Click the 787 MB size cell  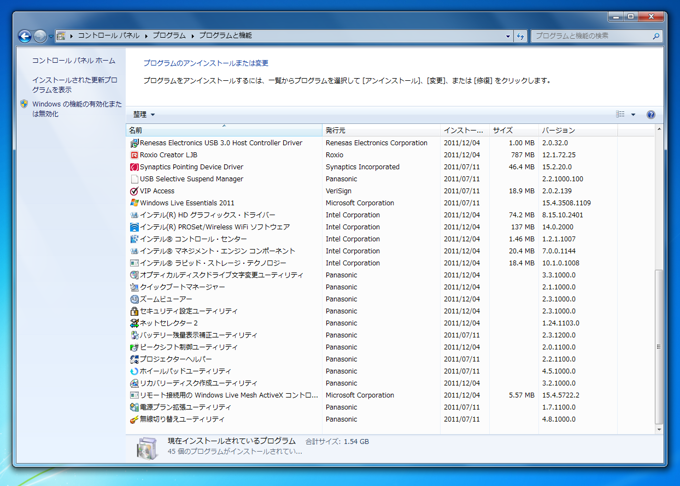tap(523, 155)
